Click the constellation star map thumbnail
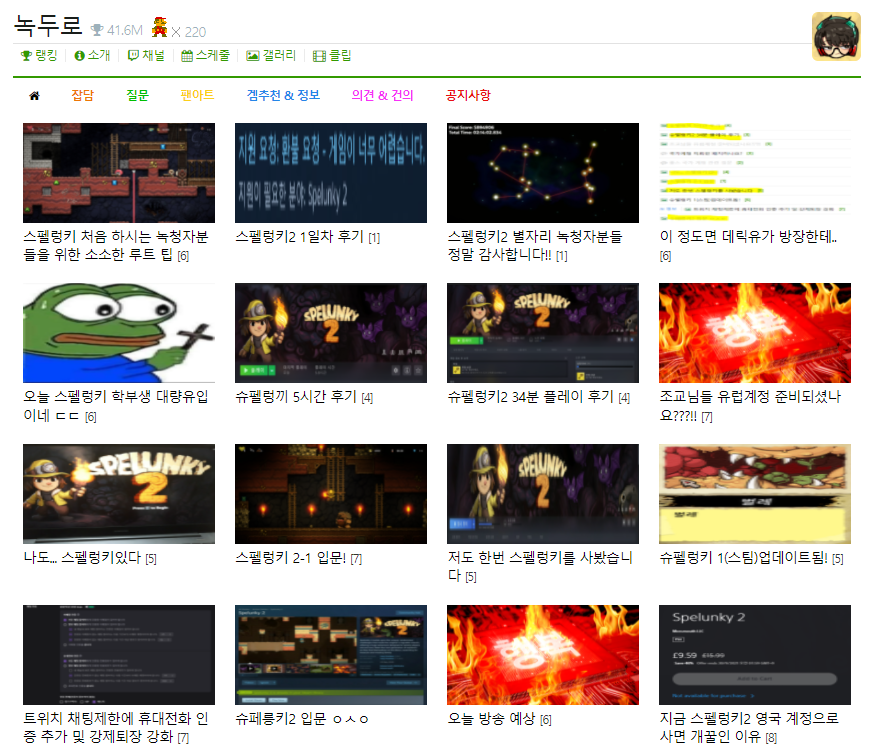 coord(543,173)
